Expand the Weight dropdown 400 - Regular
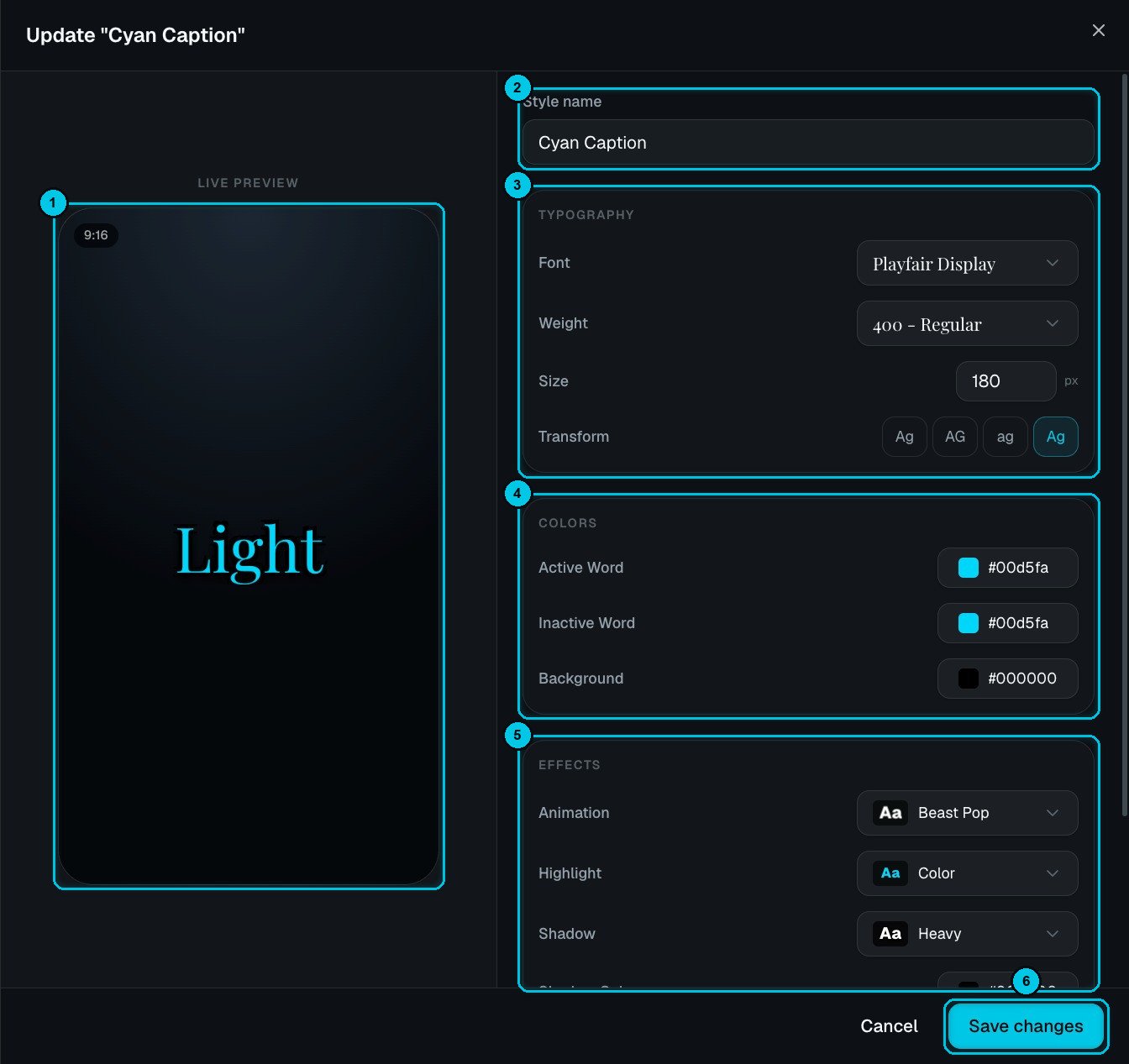 (967, 324)
